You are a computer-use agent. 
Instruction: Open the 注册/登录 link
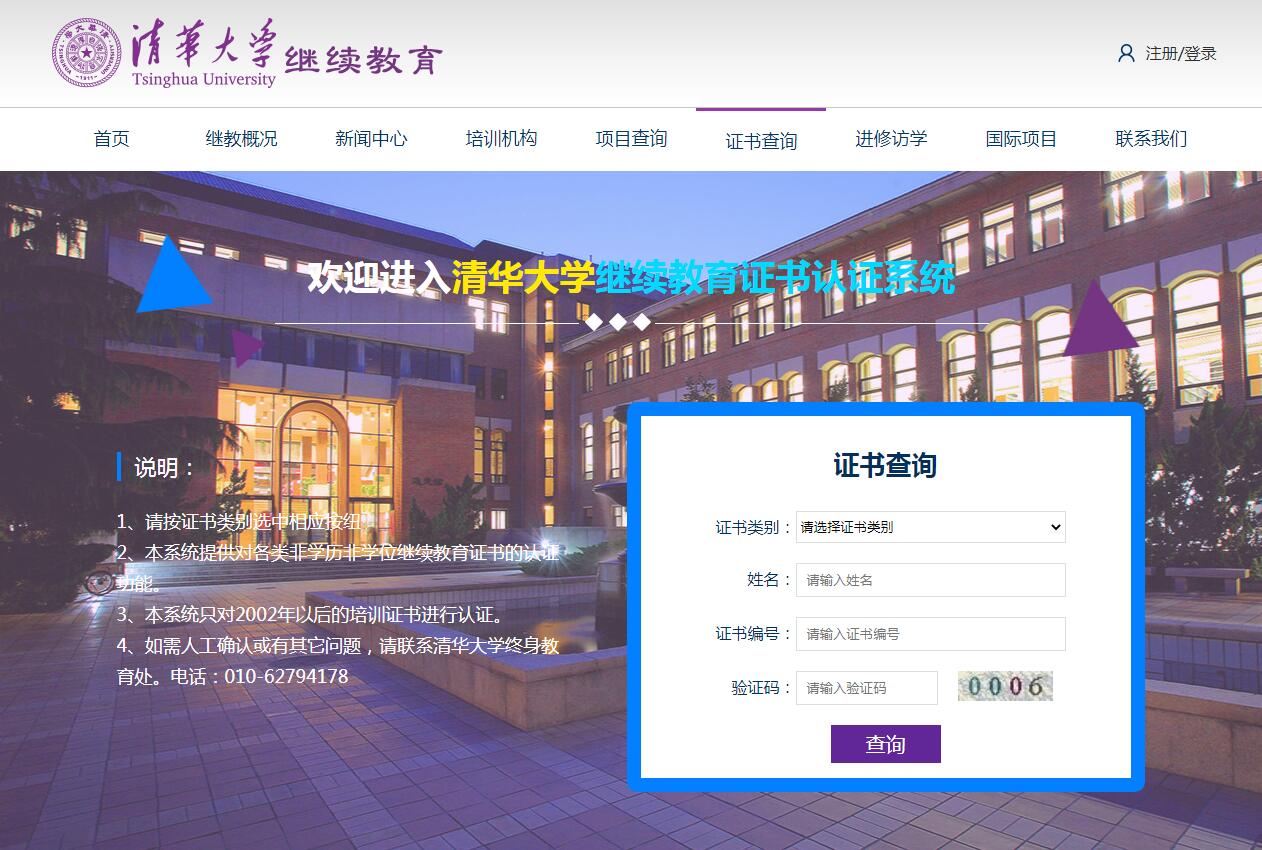[1181, 53]
